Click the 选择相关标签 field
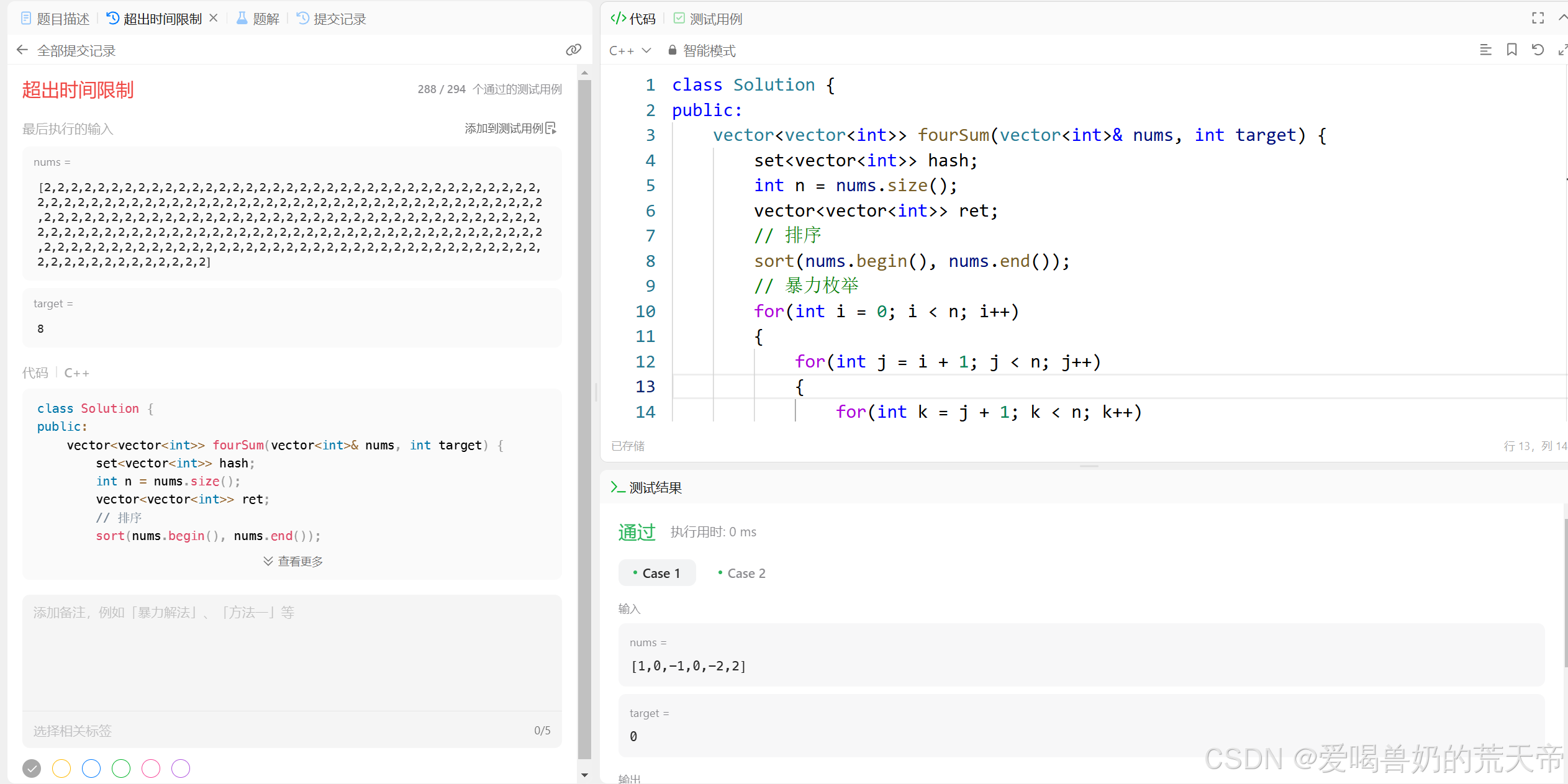The image size is (1568, 784). click(x=292, y=730)
